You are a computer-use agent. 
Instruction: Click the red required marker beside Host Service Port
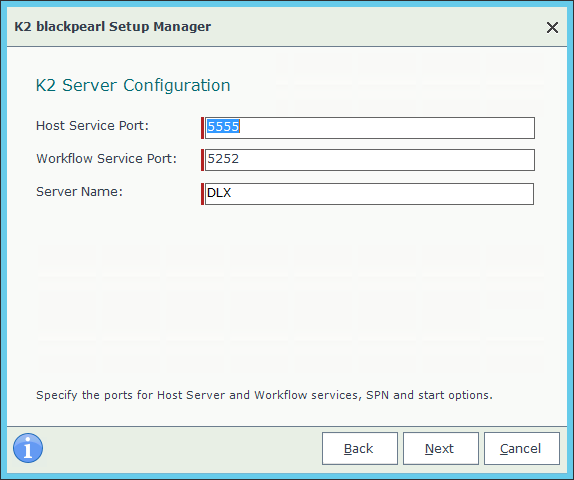202,128
